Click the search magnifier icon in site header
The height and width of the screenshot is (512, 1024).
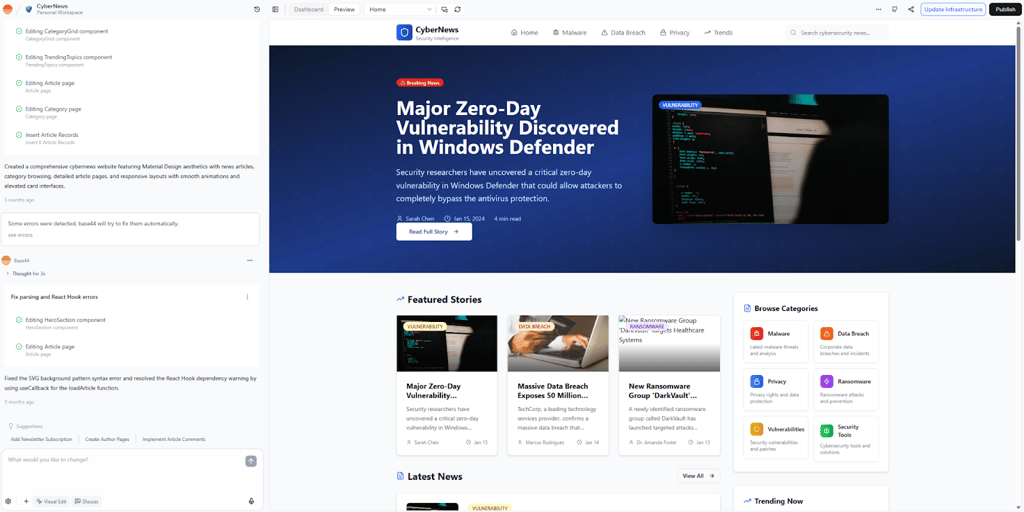click(x=793, y=33)
